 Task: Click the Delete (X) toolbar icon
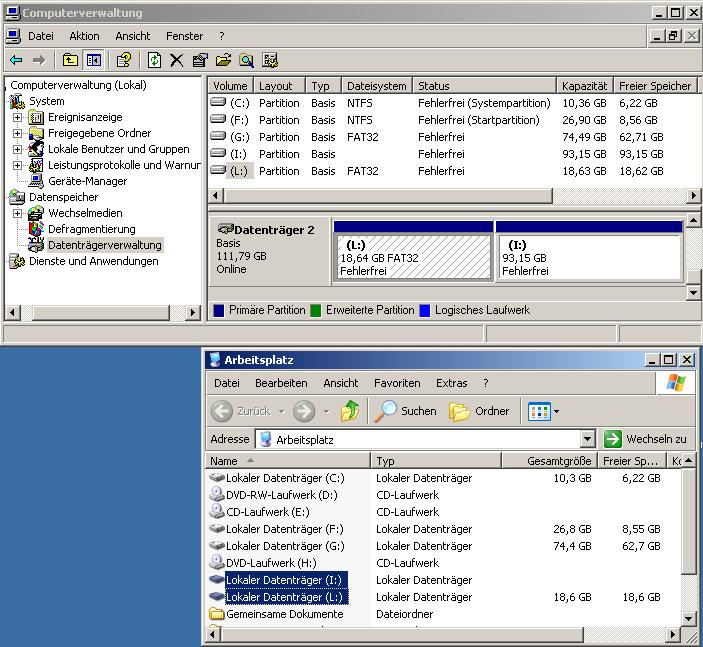177,60
